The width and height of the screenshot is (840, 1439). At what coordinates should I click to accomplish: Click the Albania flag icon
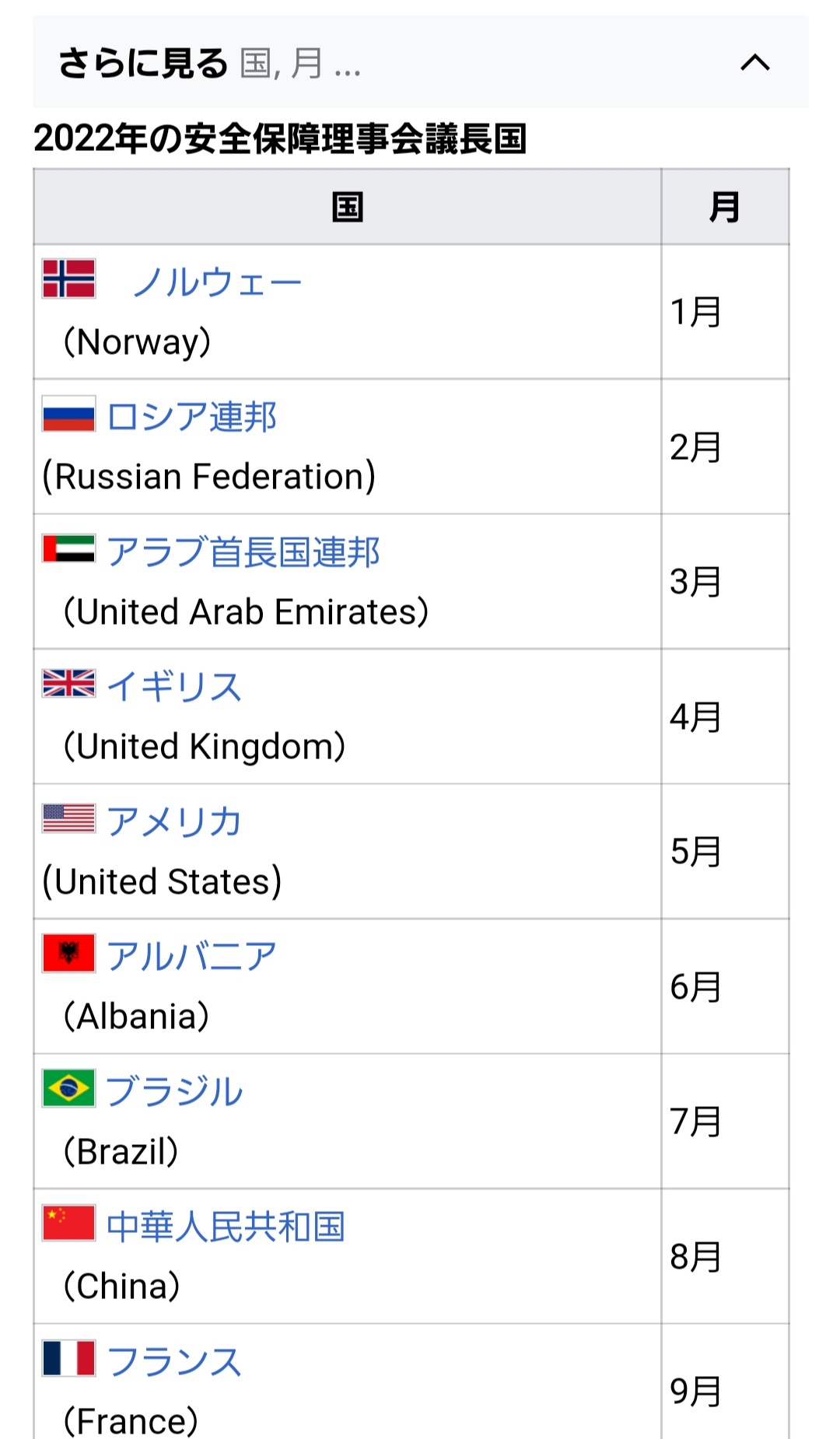tap(69, 954)
